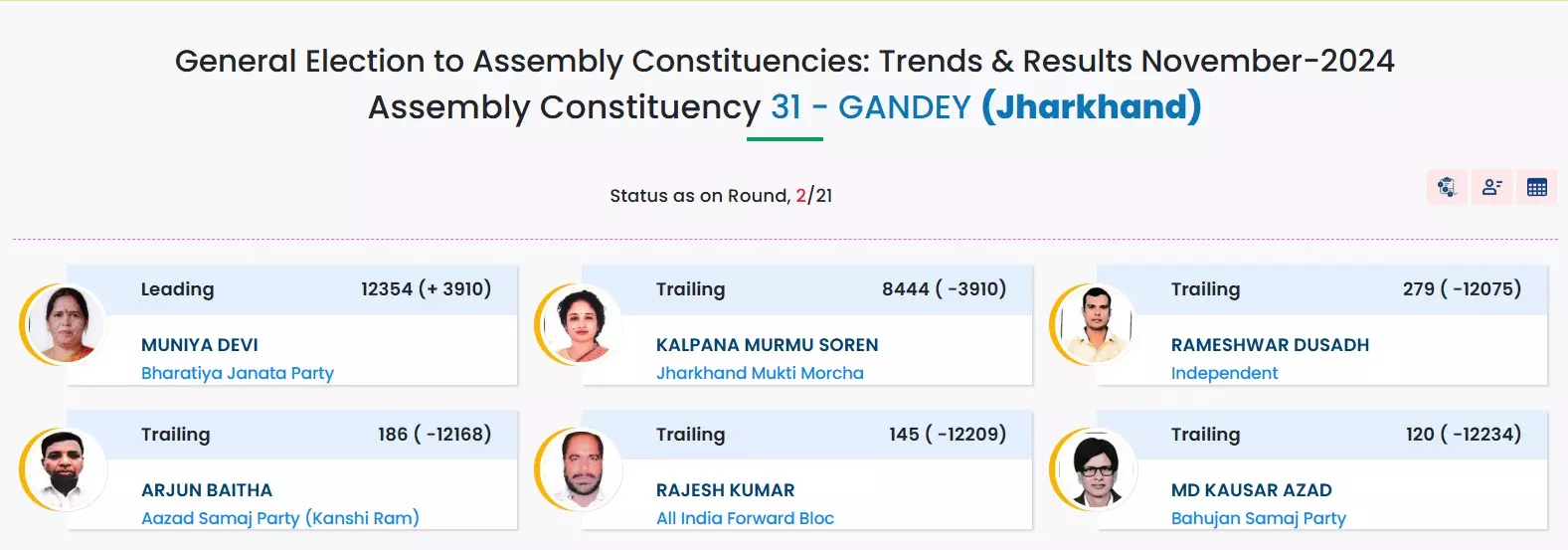Click the Status as on Round 2/21 text

(721, 196)
